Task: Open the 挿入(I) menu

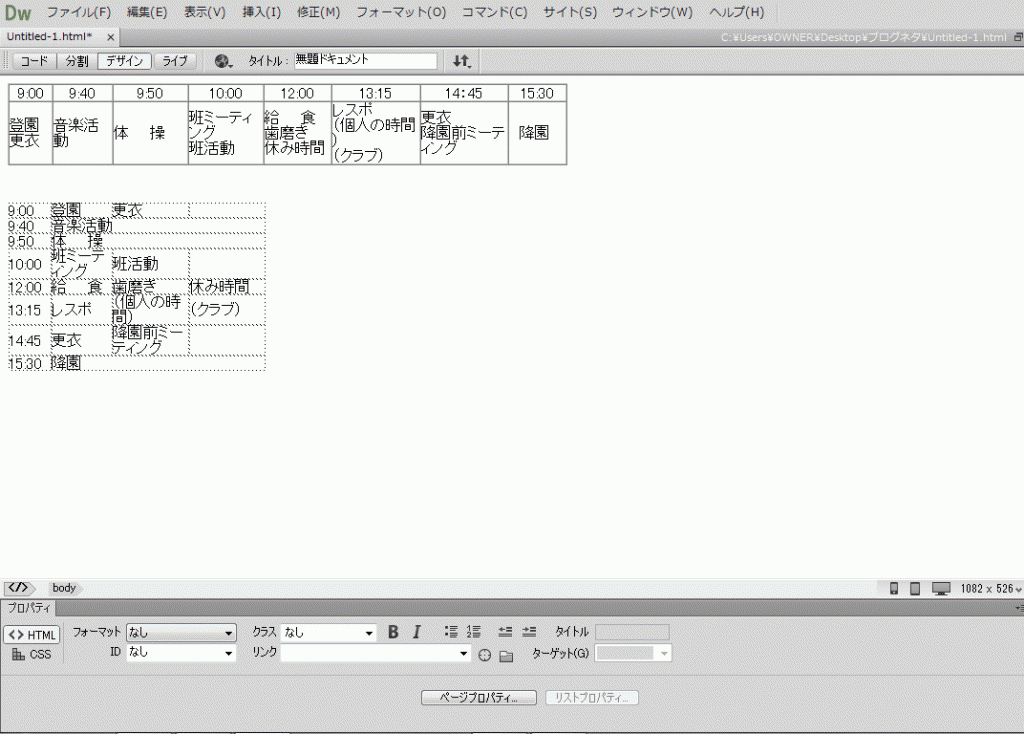Action: tap(262, 13)
